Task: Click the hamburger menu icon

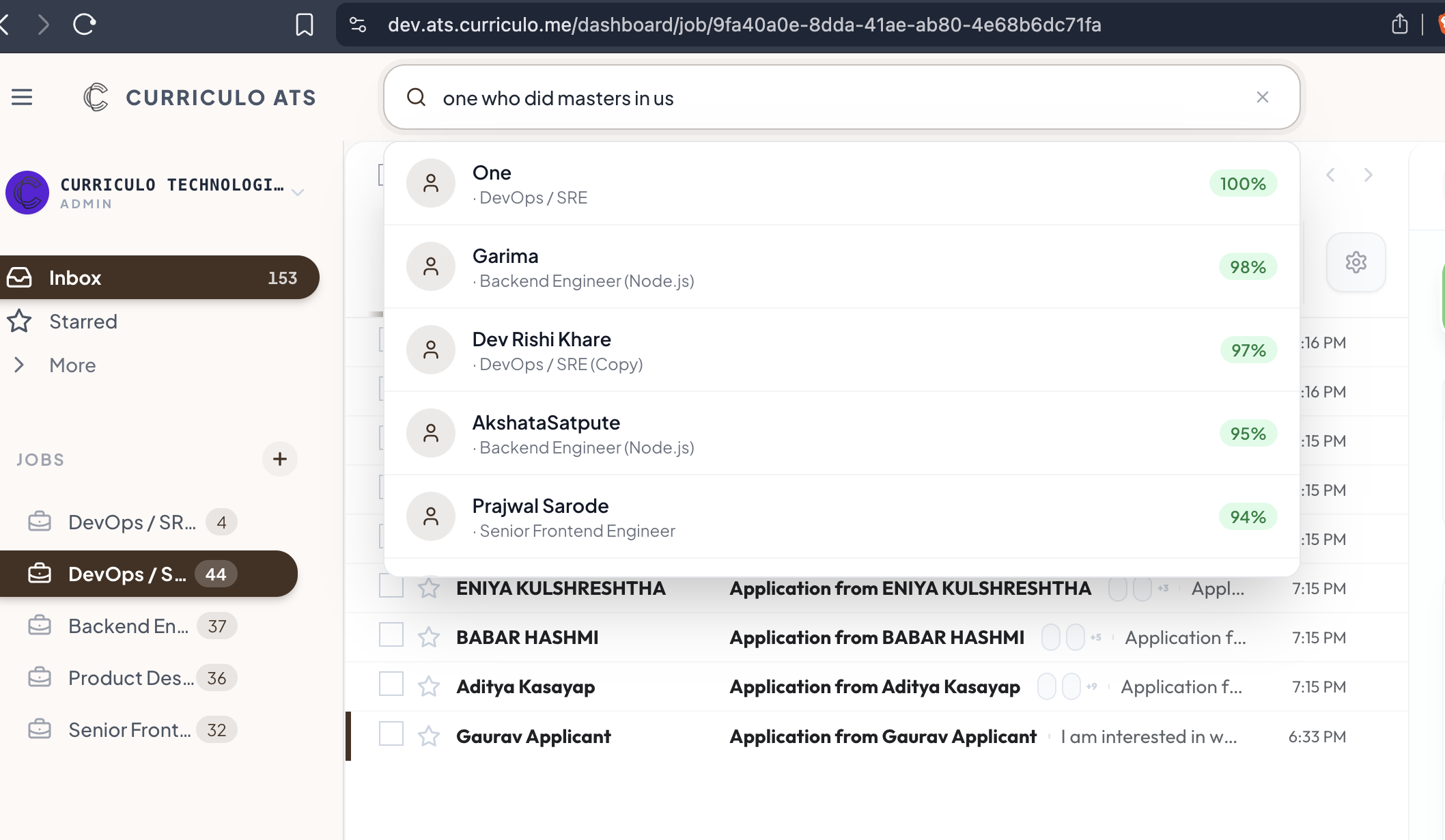Action: [22, 97]
